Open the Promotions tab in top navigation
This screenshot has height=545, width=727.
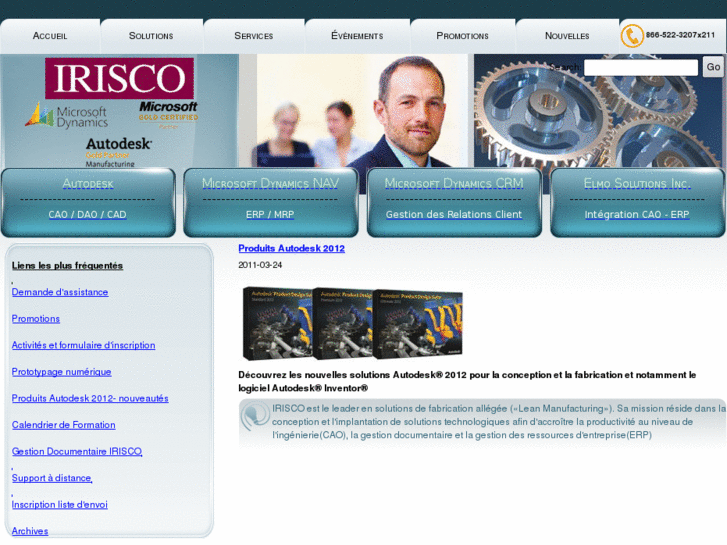(x=462, y=36)
